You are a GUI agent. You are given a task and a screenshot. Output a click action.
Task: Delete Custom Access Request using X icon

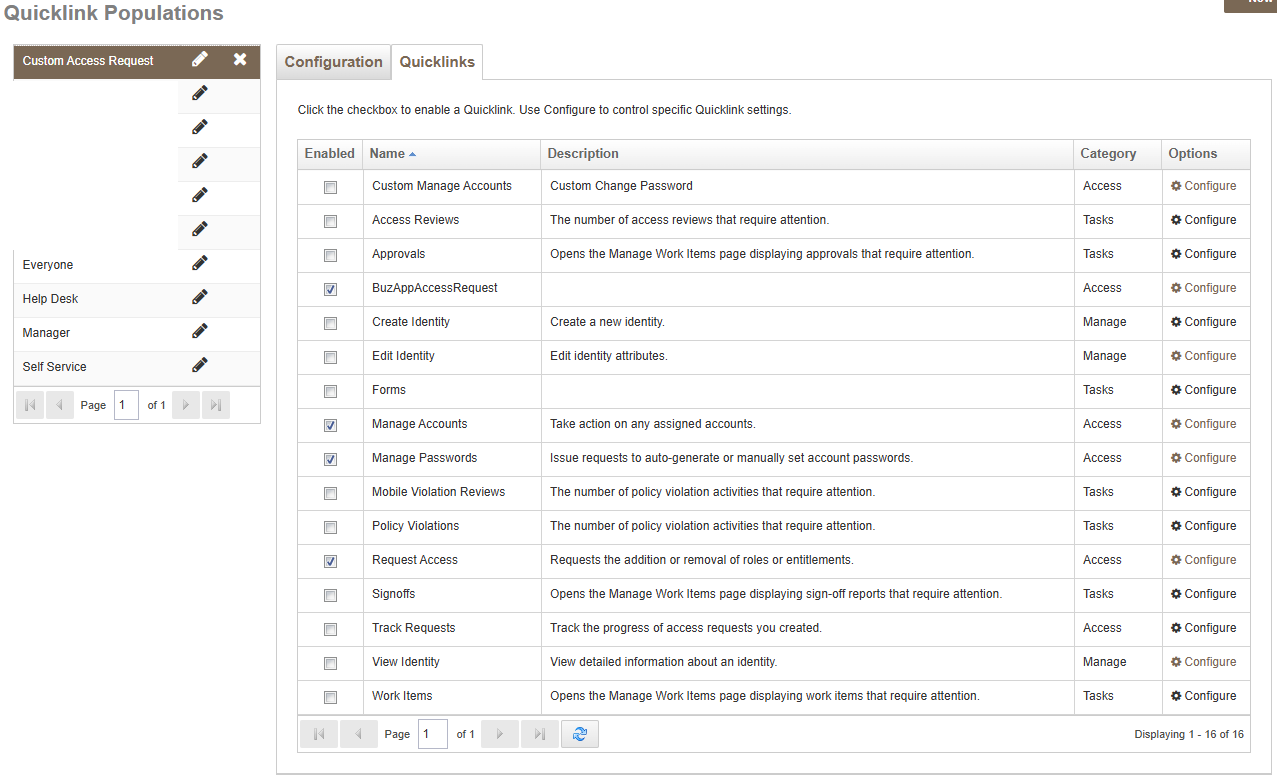[240, 60]
